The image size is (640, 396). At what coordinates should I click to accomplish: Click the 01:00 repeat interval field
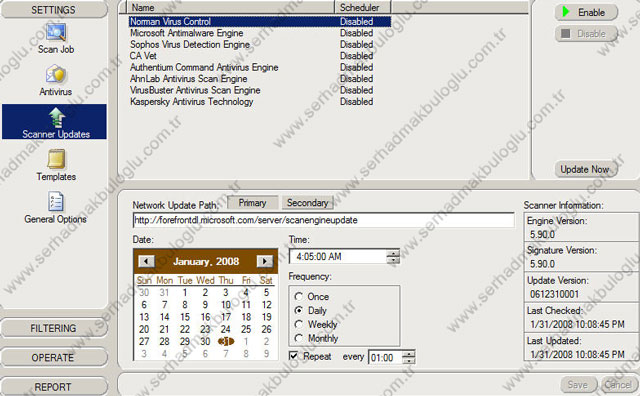point(385,358)
